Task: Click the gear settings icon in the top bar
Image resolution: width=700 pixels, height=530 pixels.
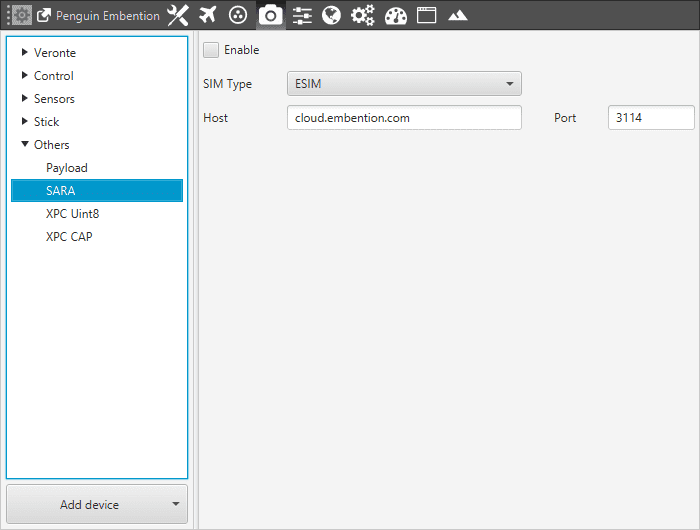Action: [21, 16]
